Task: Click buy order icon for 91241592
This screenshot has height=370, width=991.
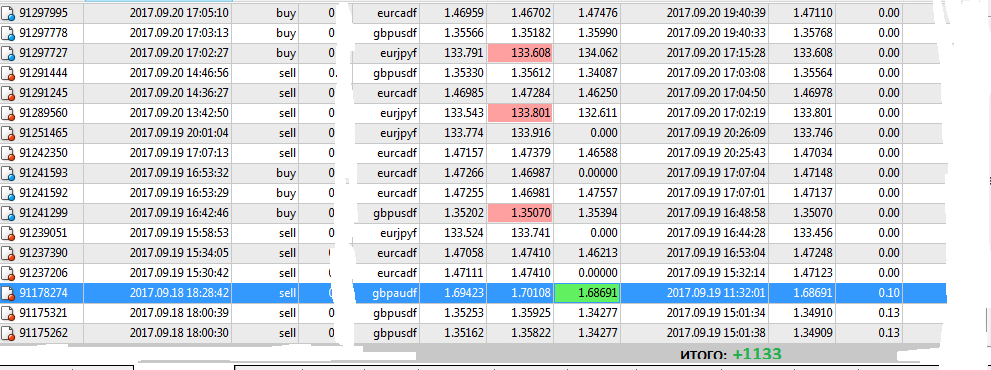Action: [8, 193]
